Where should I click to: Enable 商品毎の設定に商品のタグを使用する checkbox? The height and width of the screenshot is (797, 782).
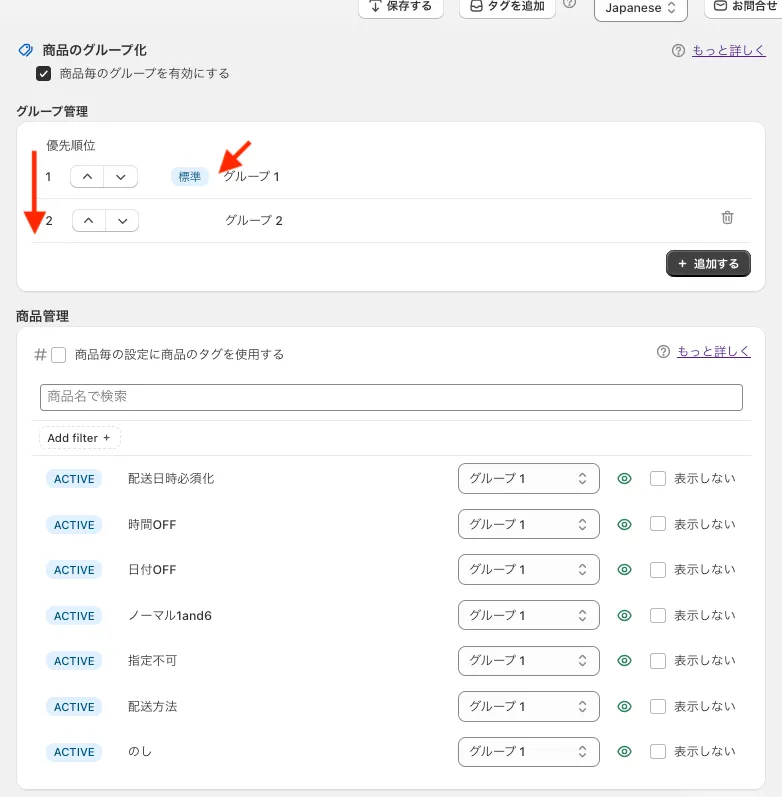tap(59, 355)
